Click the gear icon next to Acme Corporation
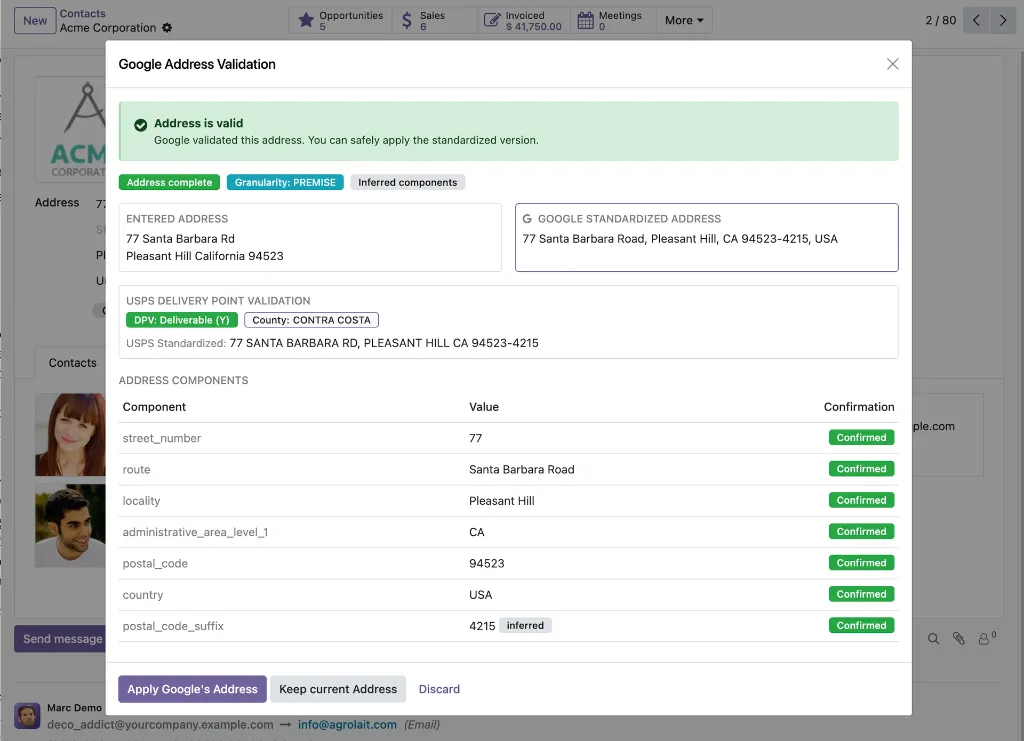 [167, 27]
